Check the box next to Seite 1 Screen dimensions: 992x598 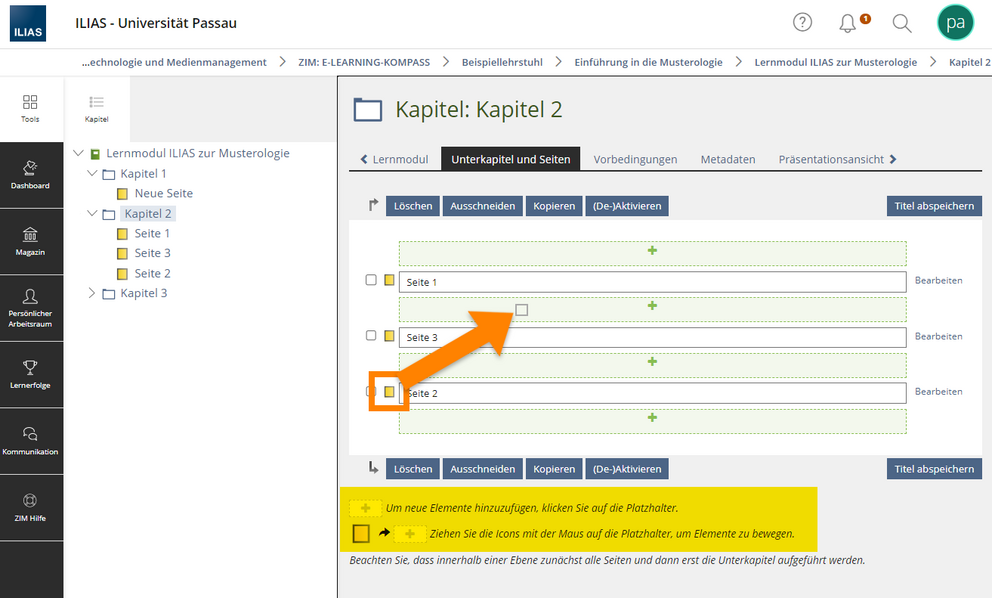click(x=371, y=281)
